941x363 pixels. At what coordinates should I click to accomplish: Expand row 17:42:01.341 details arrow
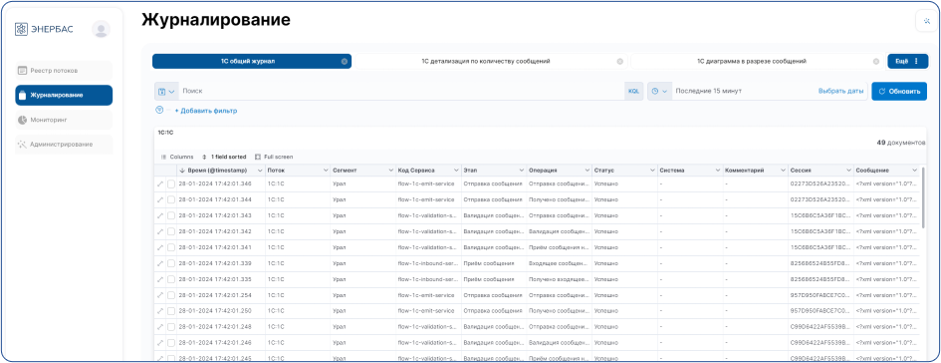160,247
